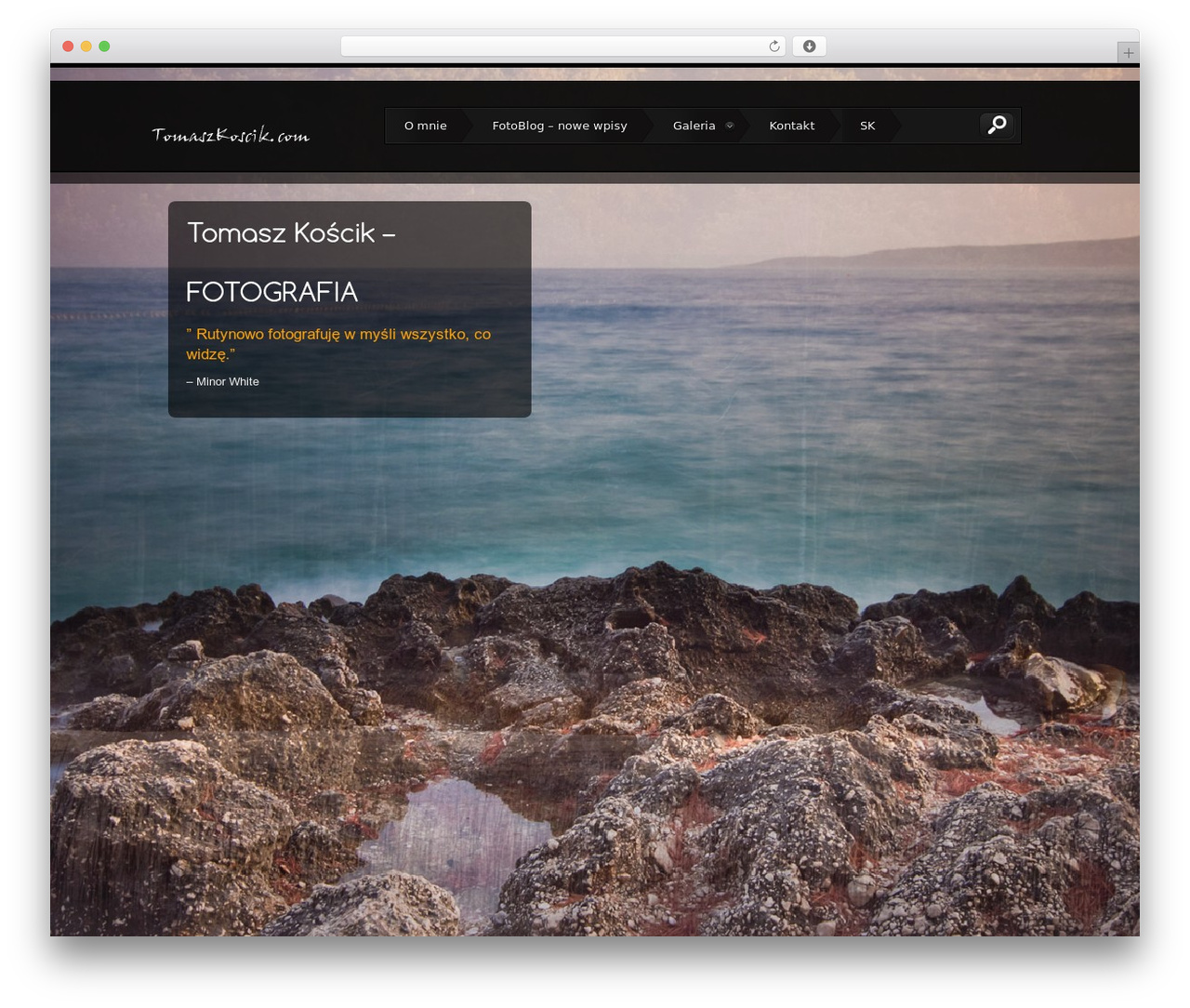Click the – Minor White attribution
This screenshot has height=1008, width=1190.
point(223,381)
